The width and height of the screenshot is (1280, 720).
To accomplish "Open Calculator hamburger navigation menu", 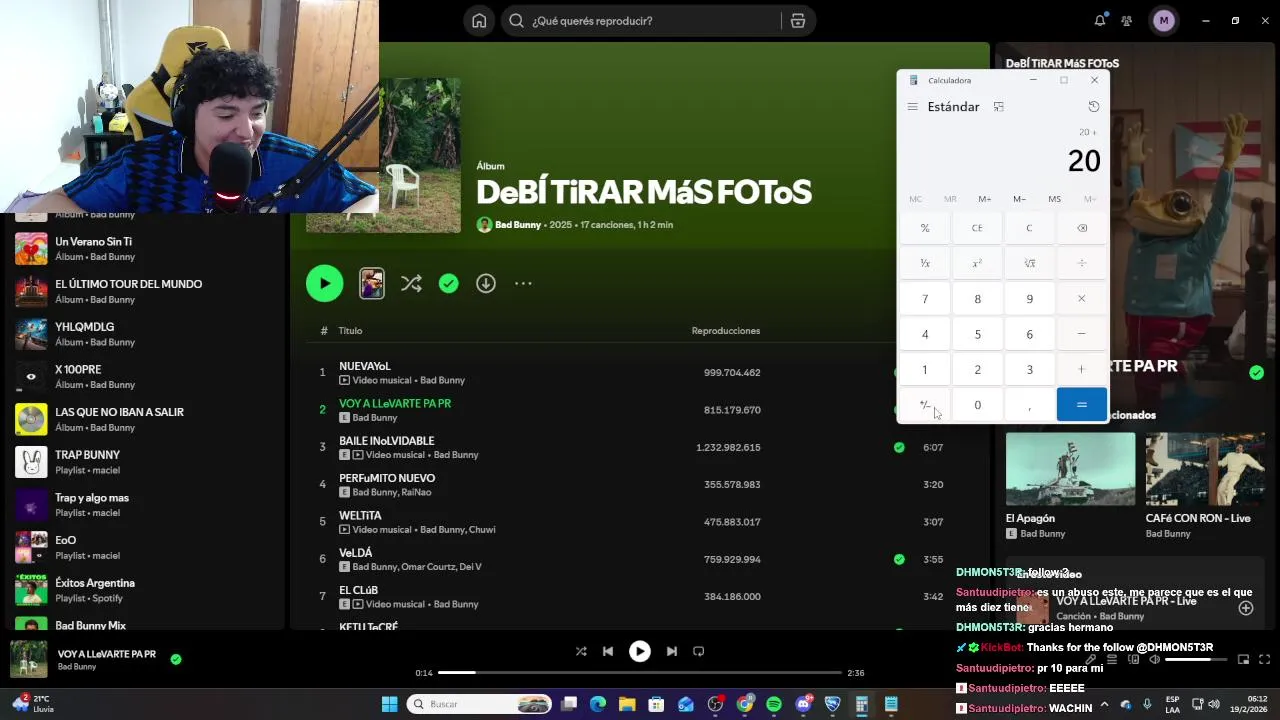I will pos(912,107).
